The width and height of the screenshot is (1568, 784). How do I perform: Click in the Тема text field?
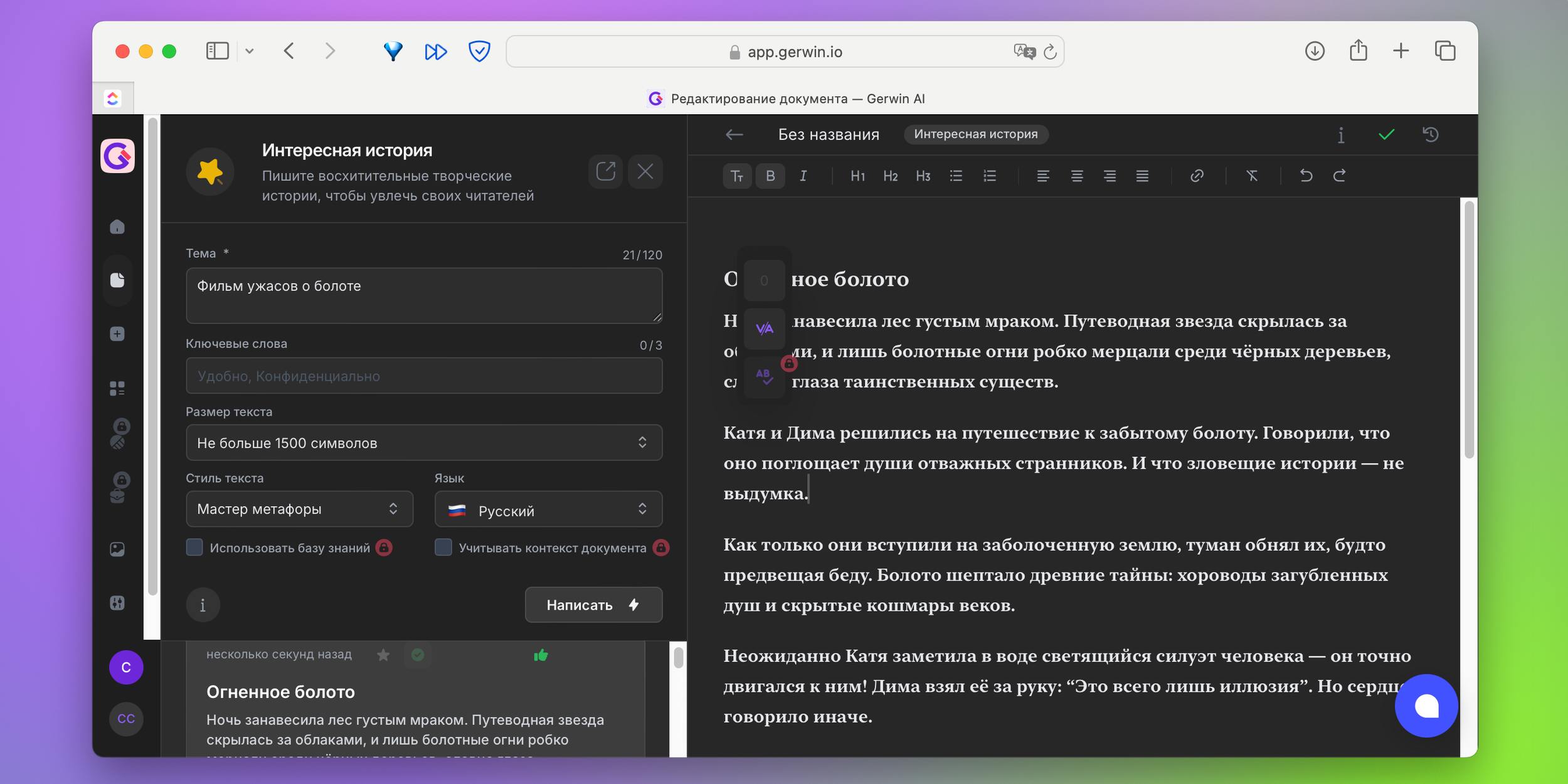[424, 295]
